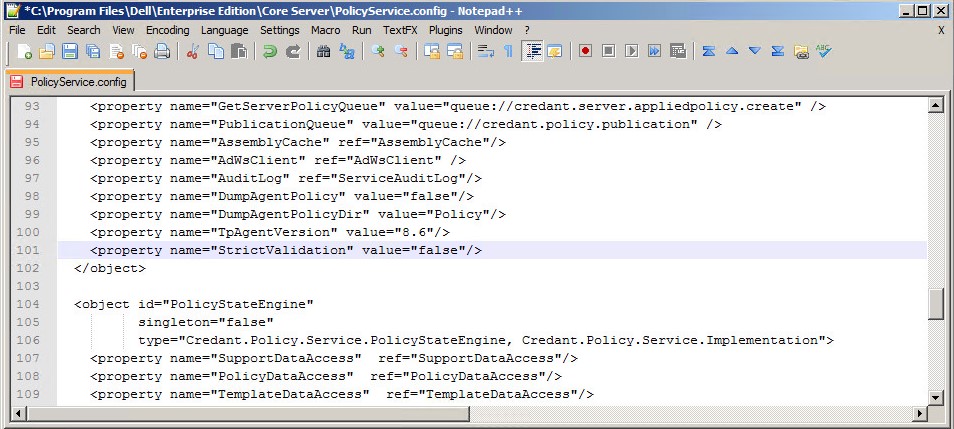Print the document using the printer icon
Viewport: 954px width, 429px height.
tap(162, 52)
